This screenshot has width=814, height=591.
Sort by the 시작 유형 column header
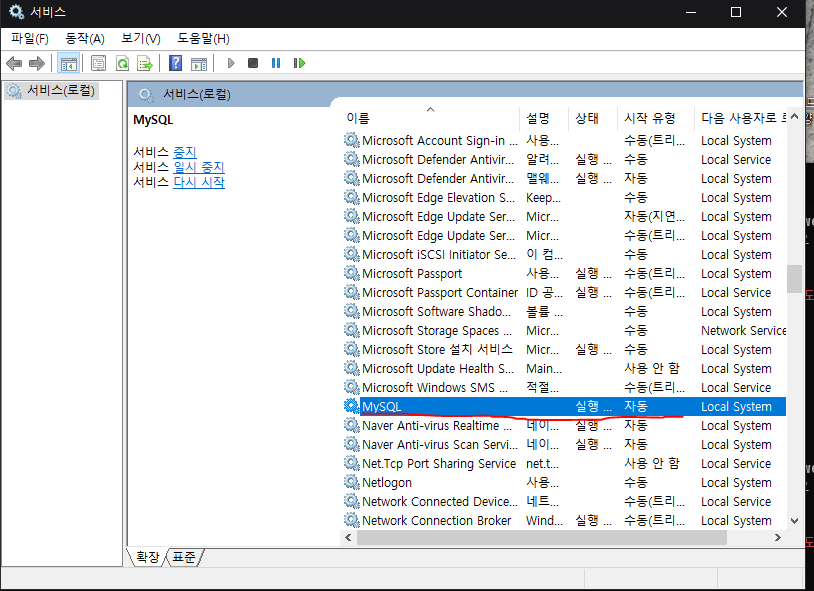[x=656, y=118]
